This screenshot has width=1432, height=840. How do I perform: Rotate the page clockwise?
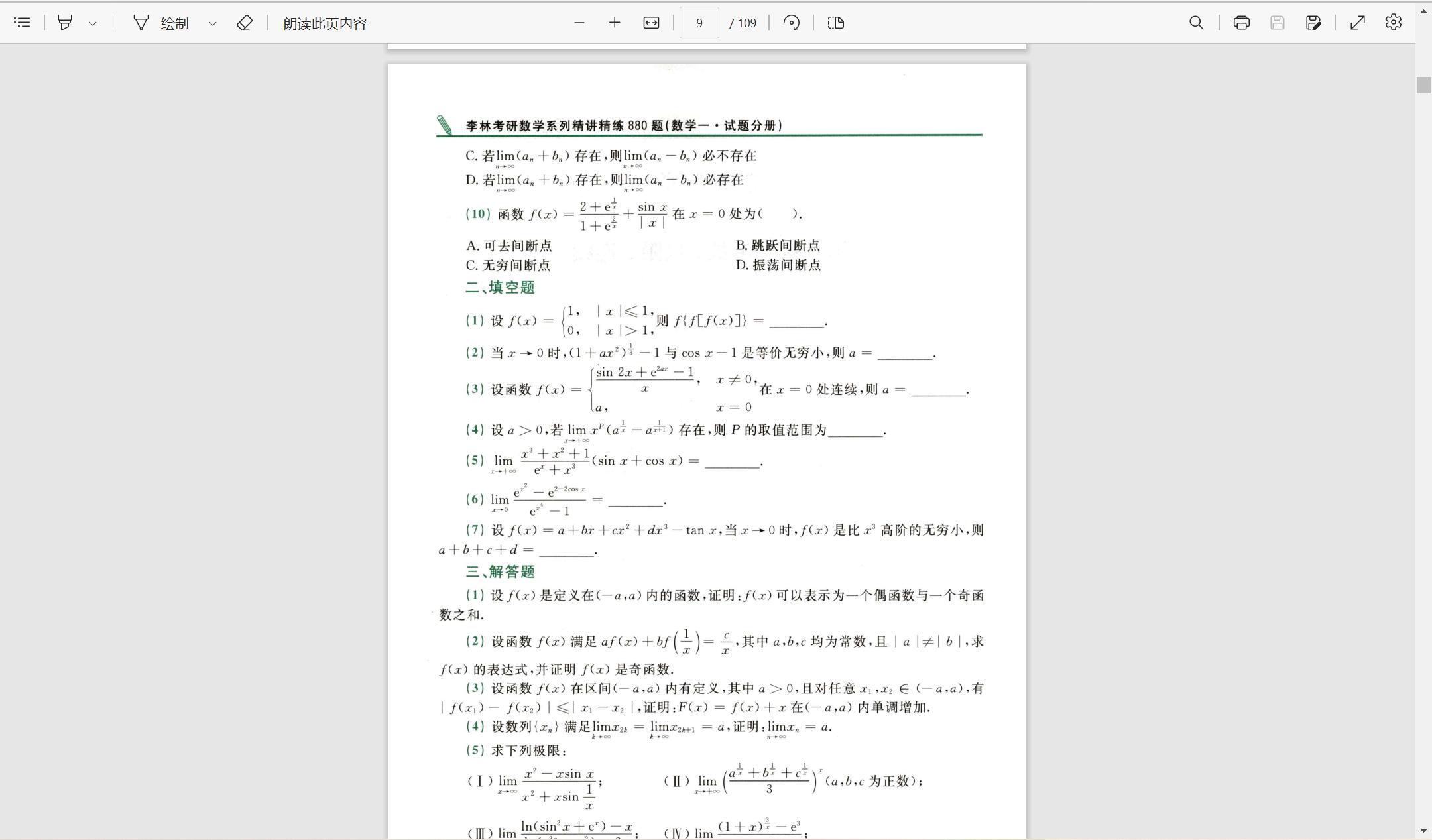pyautogui.click(x=791, y=23)
